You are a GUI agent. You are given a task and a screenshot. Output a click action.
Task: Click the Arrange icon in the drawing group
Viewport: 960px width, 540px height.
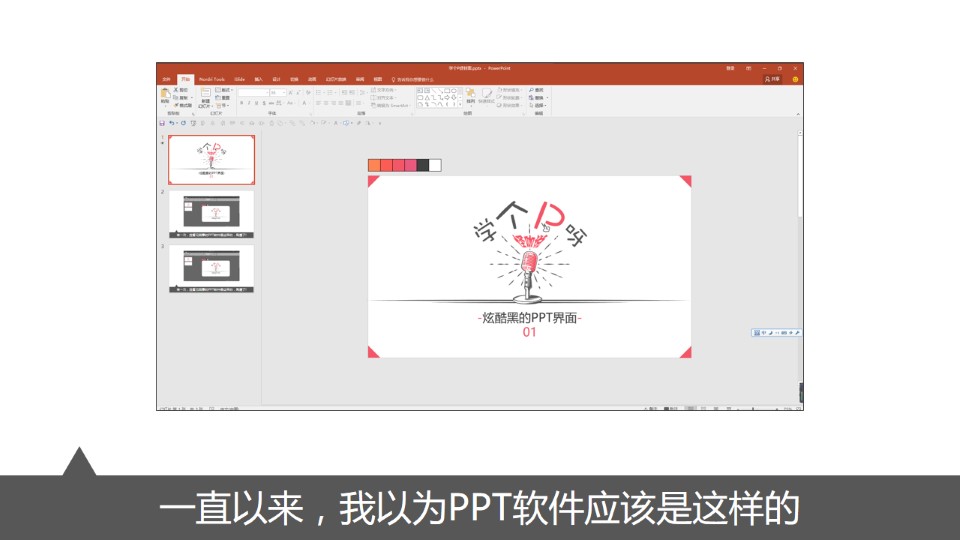(x=470, y=94)
